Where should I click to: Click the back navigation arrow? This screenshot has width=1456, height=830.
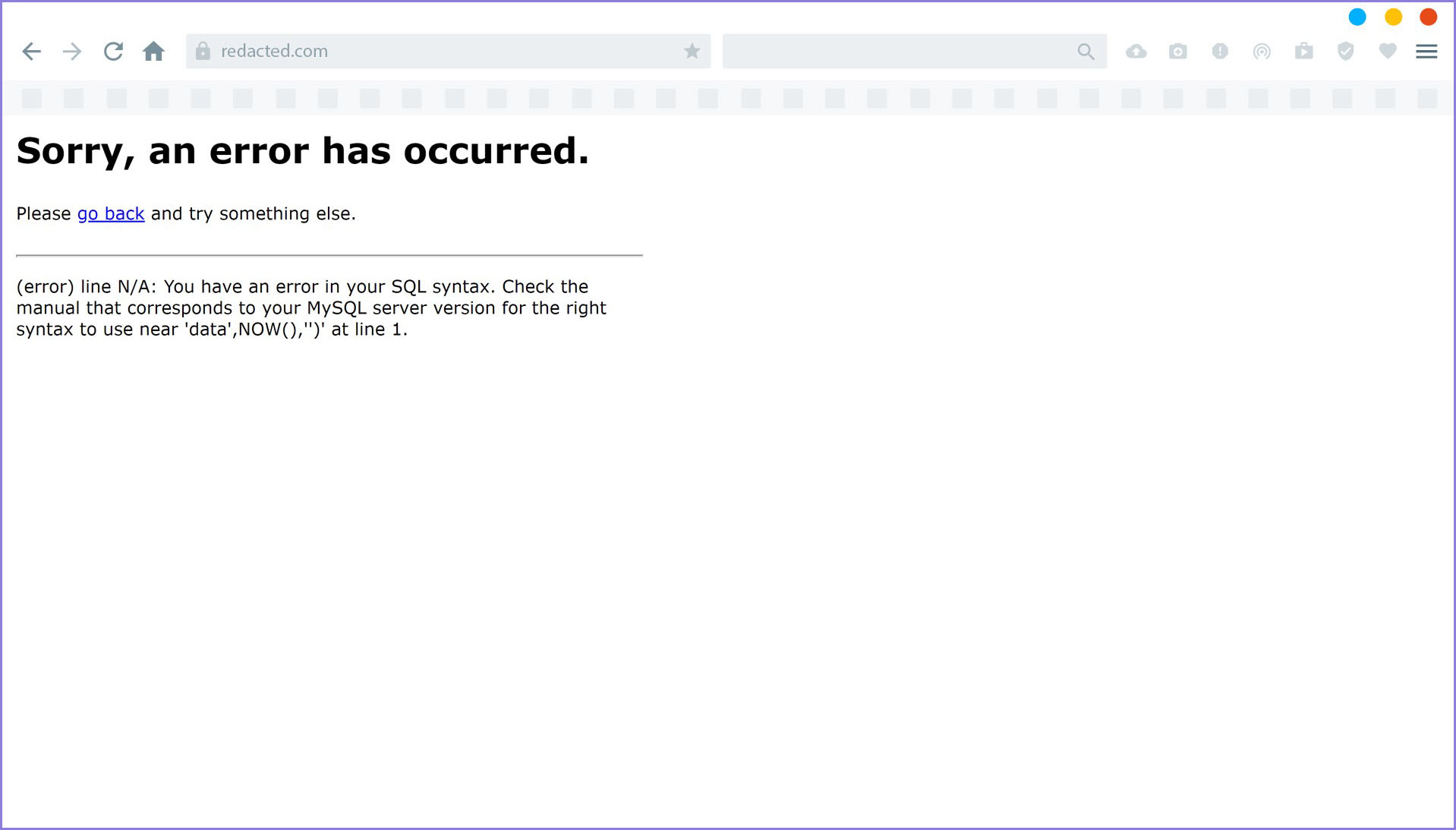tap(31, 51)
